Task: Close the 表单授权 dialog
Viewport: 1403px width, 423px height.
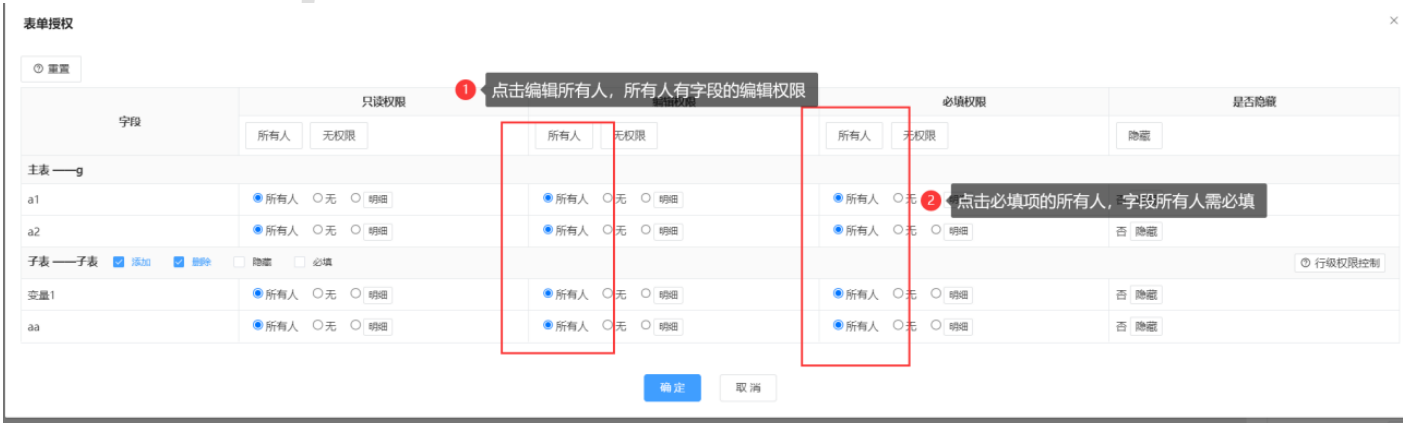Action: coord(1394,21)
